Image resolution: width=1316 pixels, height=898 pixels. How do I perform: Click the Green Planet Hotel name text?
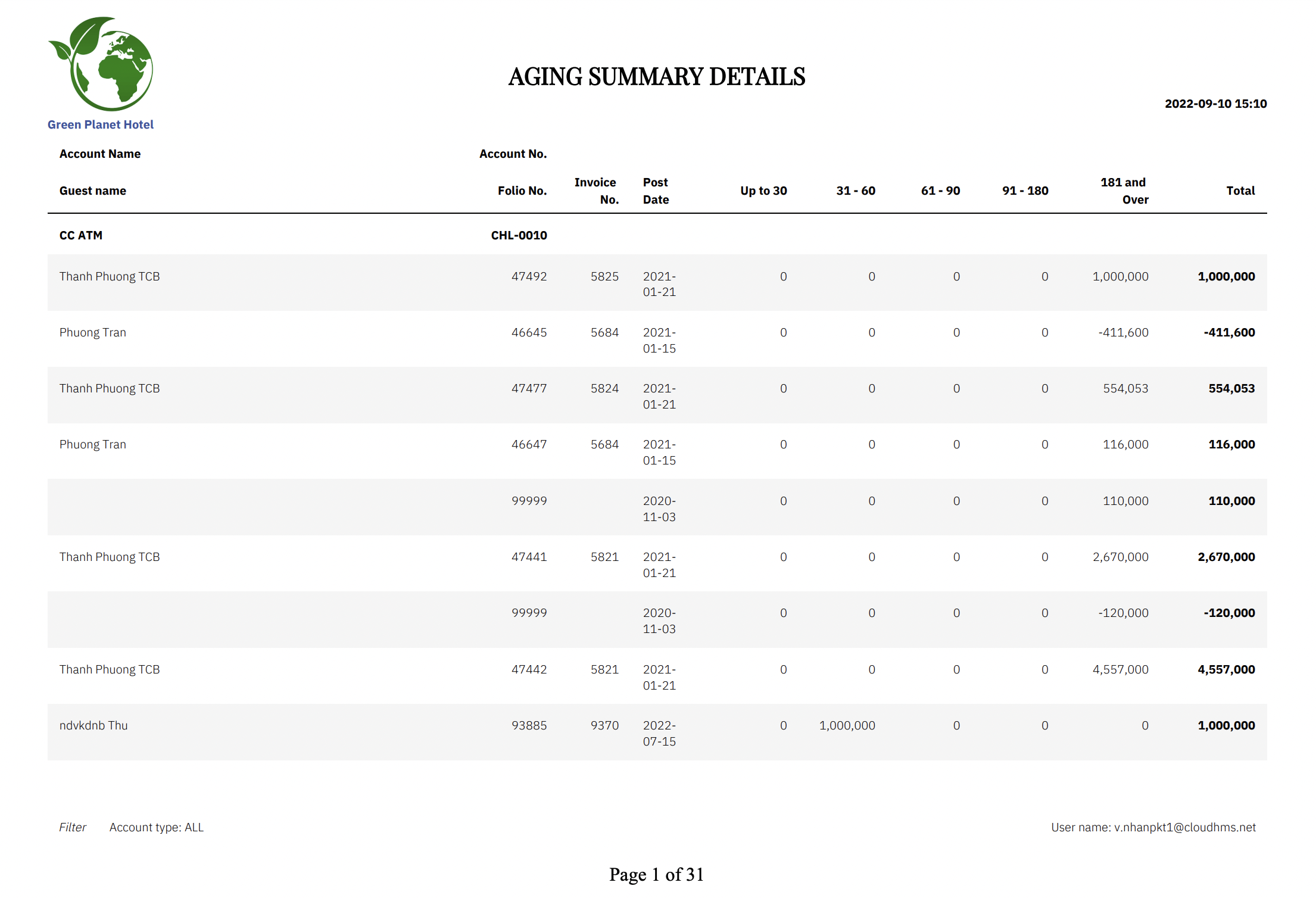click(101, 124)
